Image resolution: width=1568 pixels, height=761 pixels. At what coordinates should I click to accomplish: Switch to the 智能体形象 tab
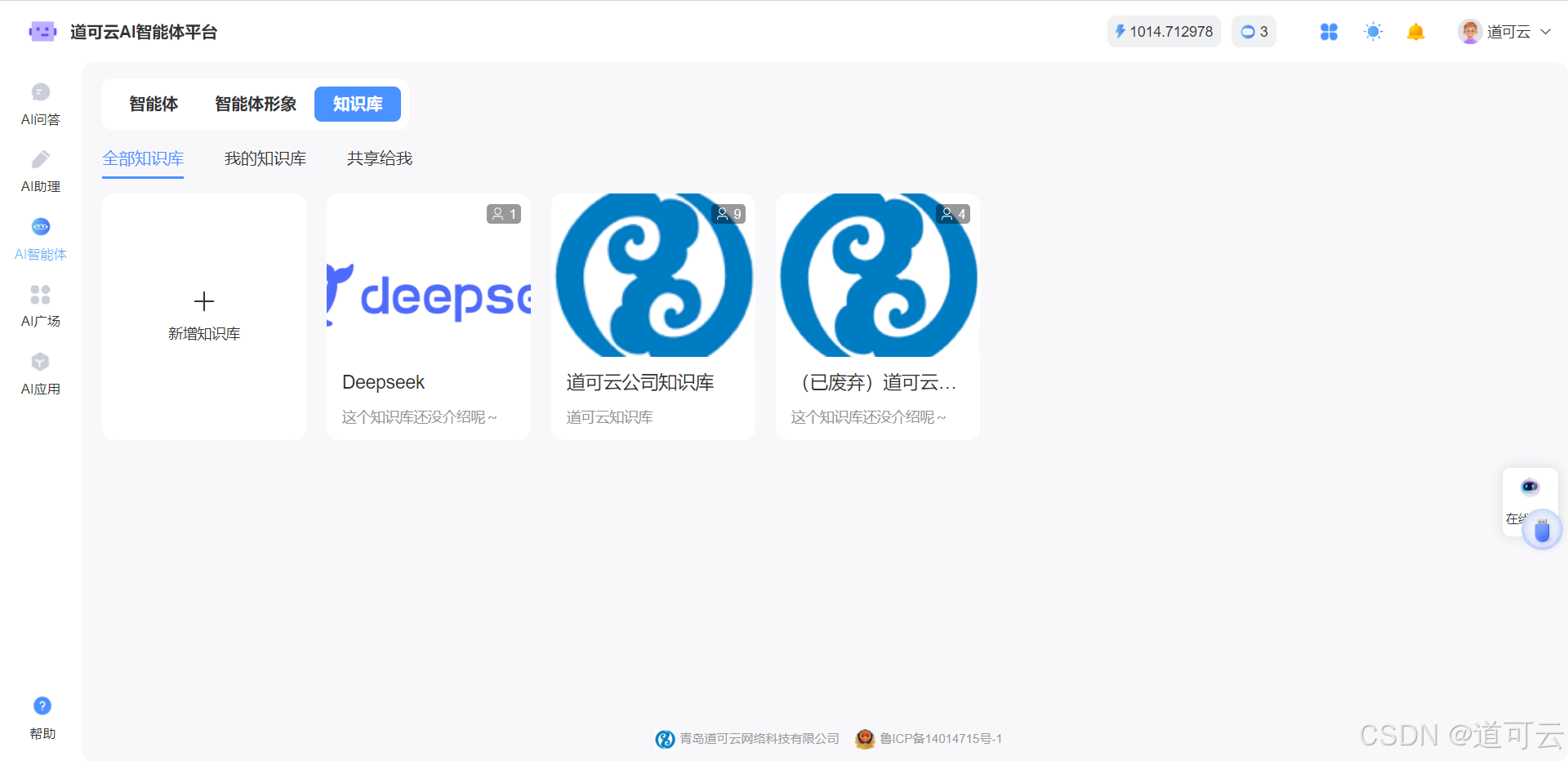pyautogui.click(x=255, y=105)
